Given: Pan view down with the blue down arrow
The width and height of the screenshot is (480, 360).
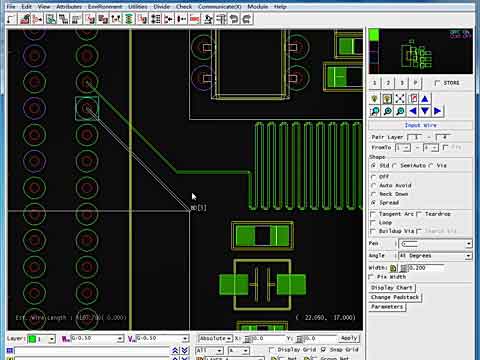Looking at the screenshot, I should [425, 111].
